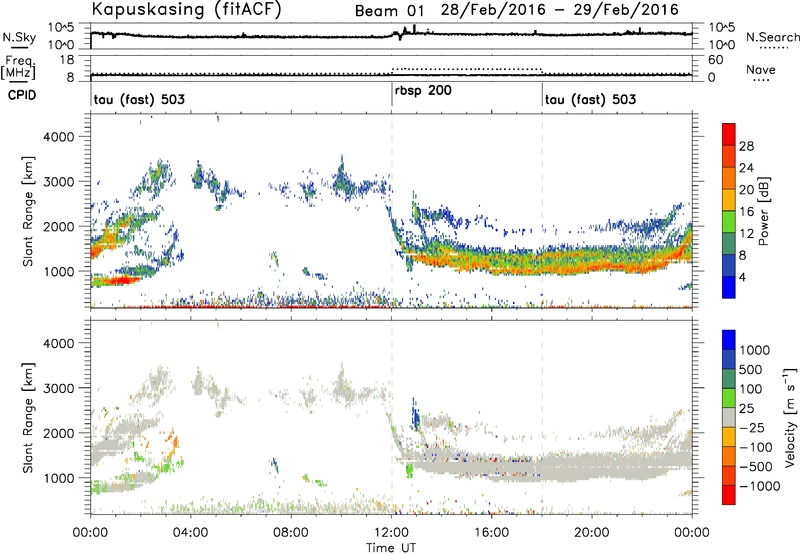Screen dimensions: 800x554
Task: Click the '3000' range tick in Velocity panel
Action: 59,388
